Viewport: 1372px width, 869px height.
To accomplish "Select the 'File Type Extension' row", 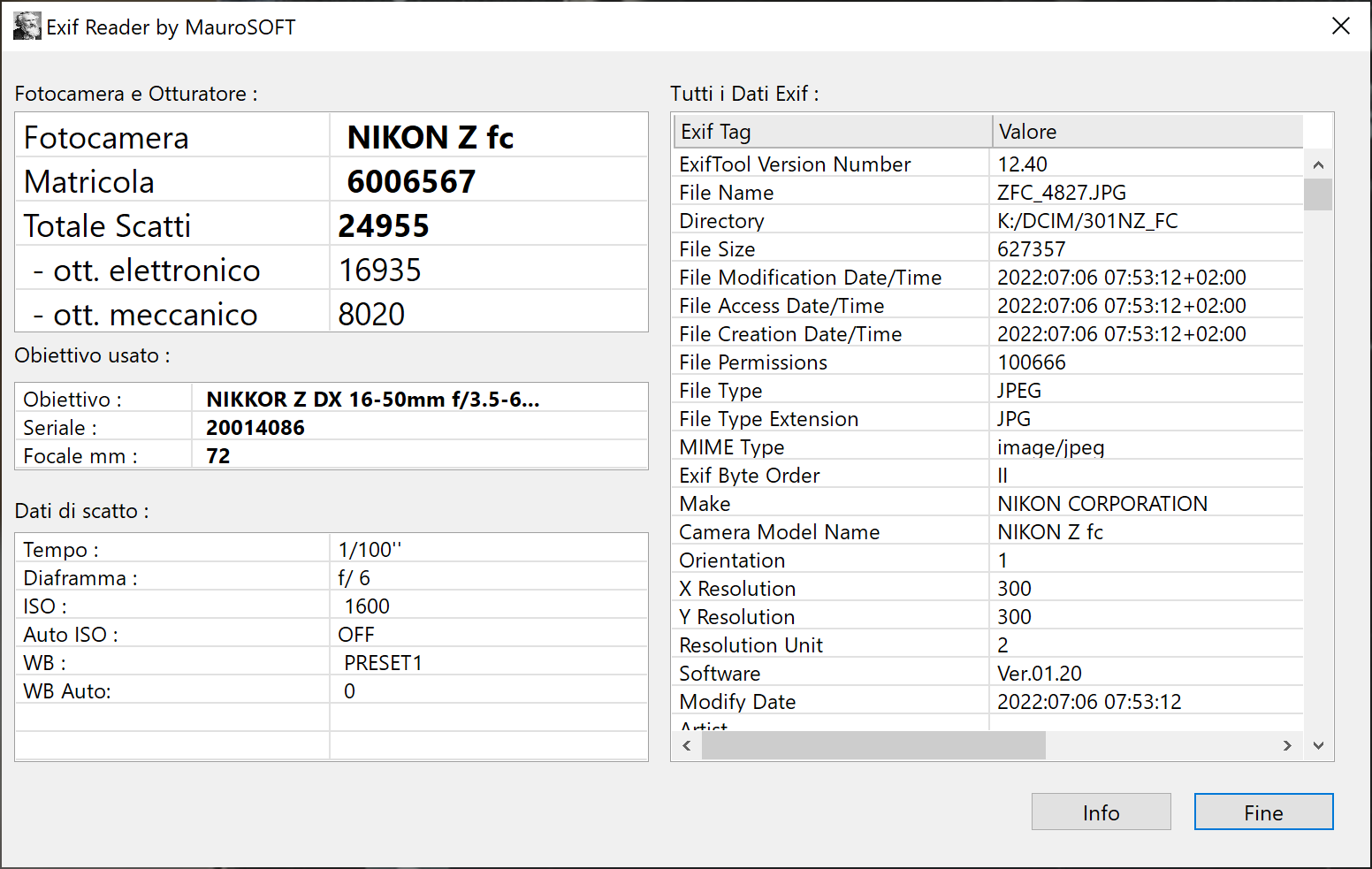I will pyautogui.click(x=988, y=419).
